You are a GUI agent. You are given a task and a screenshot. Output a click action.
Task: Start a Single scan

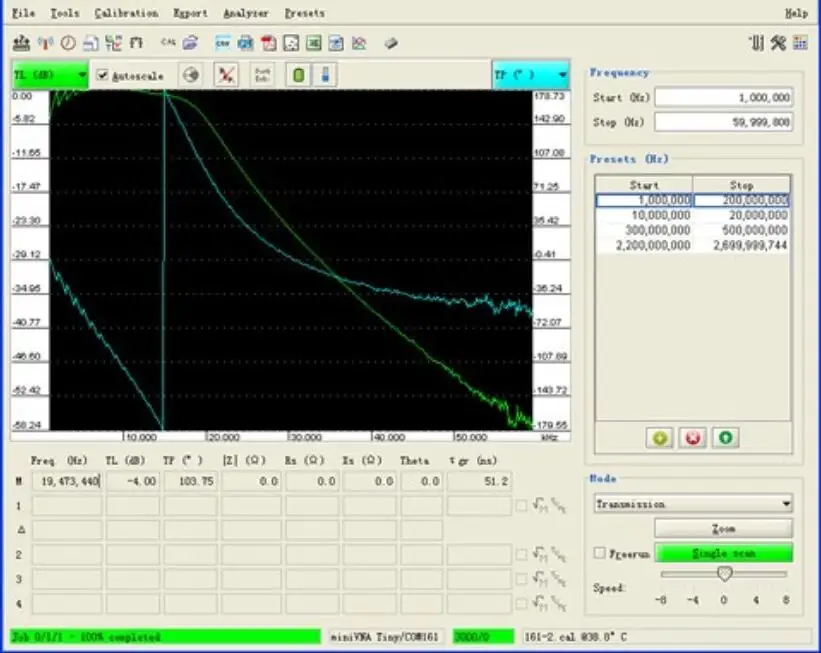[724, 554]
